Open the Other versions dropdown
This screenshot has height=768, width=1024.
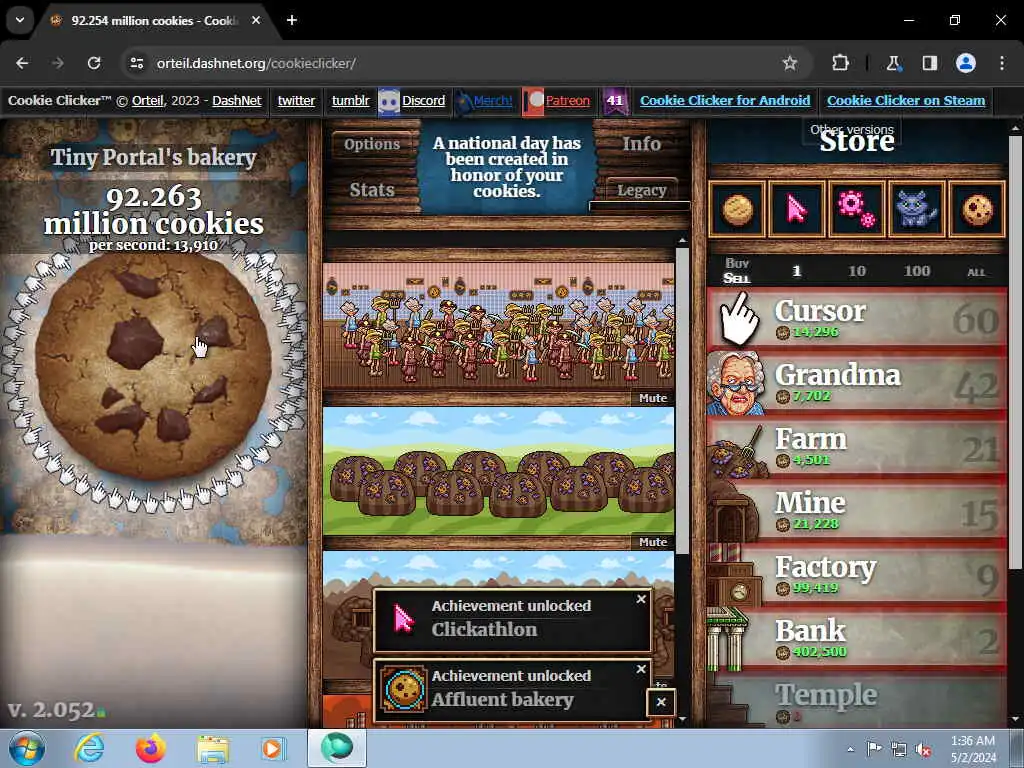[x=852, y=129]
